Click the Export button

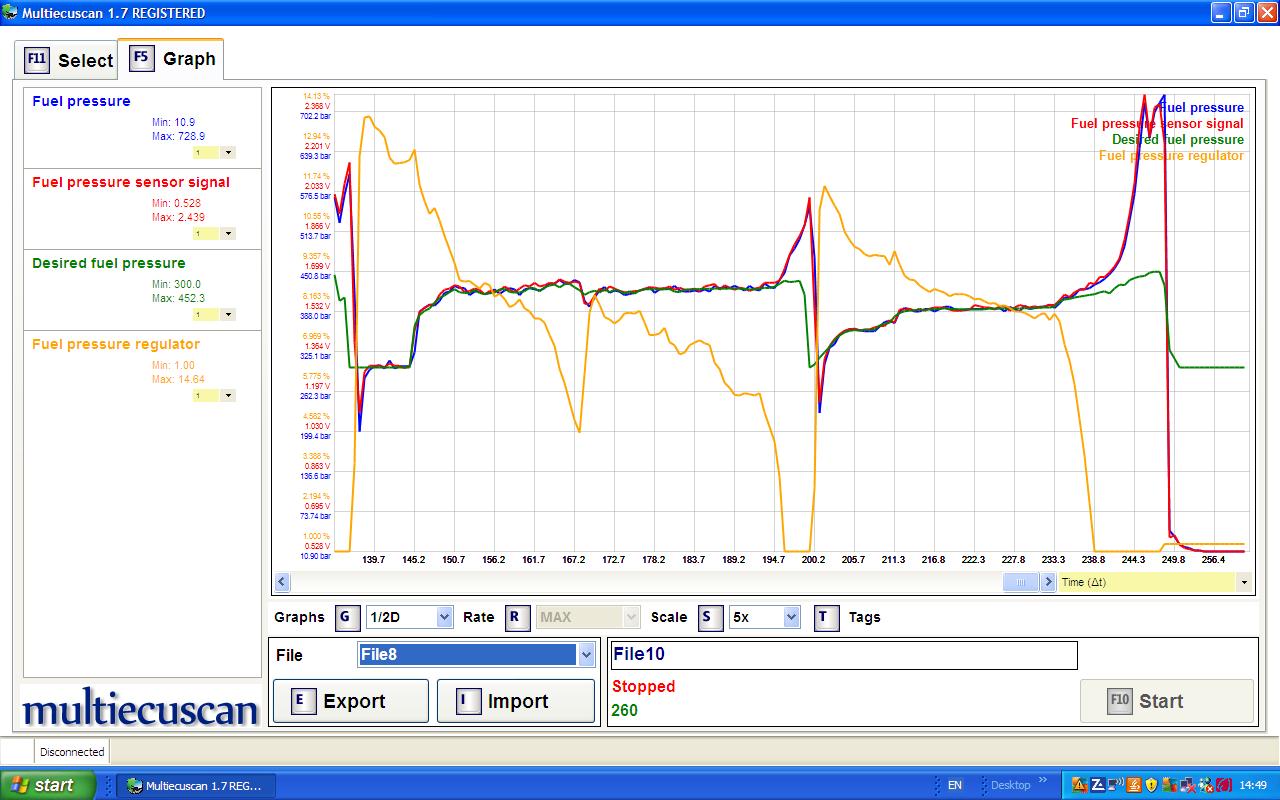tap(350, 701)
